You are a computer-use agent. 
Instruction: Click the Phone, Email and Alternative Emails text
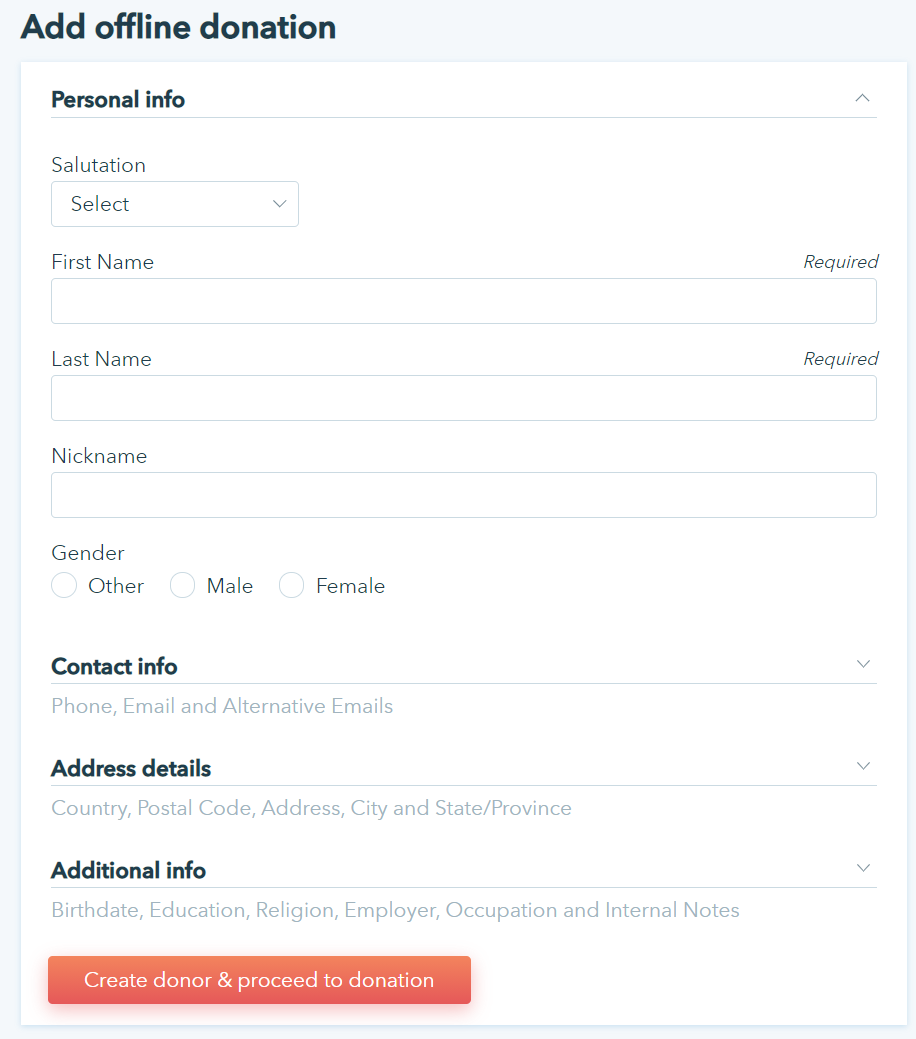pos(222,707)
